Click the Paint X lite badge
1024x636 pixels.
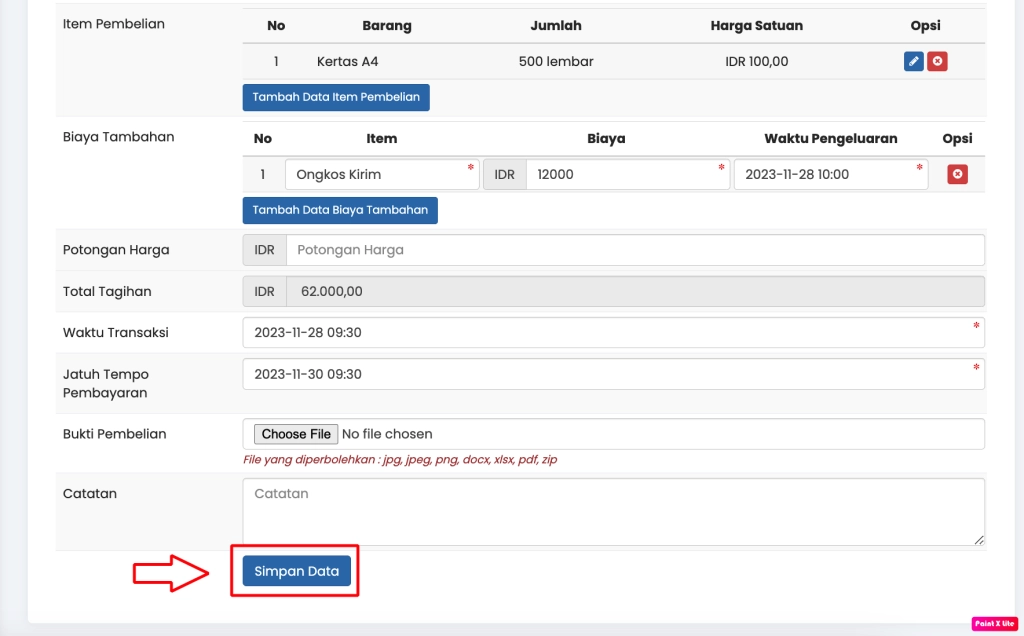point(994,623)
